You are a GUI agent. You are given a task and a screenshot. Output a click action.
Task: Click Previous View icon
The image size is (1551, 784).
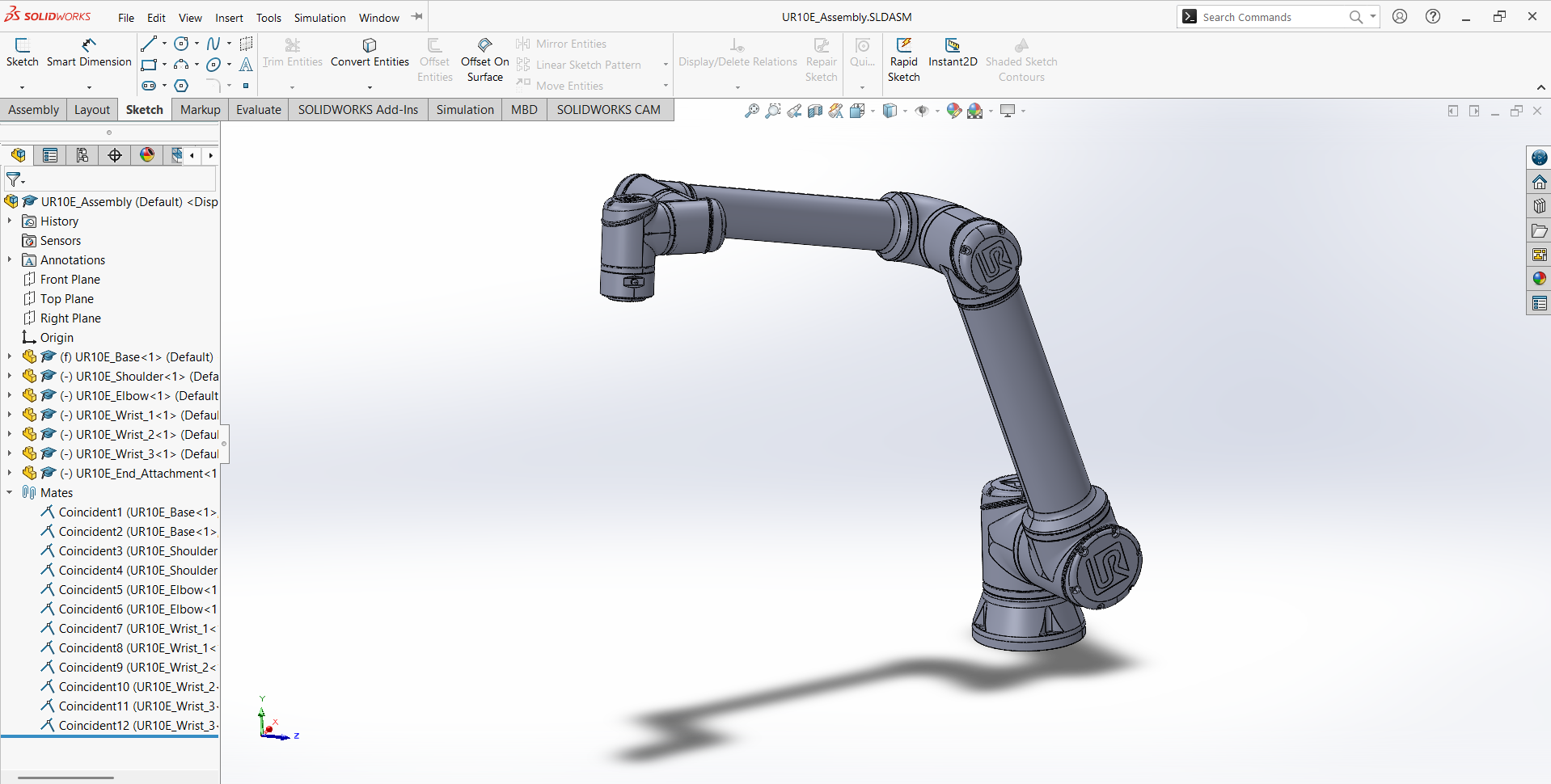click(x=794, y=111)
